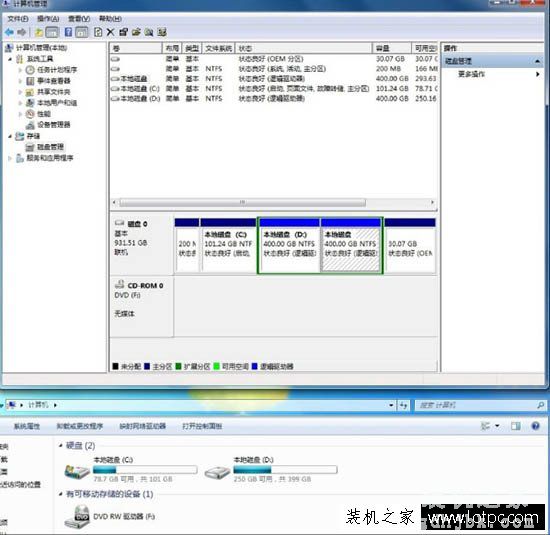Image resolution: width=550 pixels, height=535 pixels.
Task: Select the 本地磁盘 (D:) row in the volume list
Action: (274, 99)
